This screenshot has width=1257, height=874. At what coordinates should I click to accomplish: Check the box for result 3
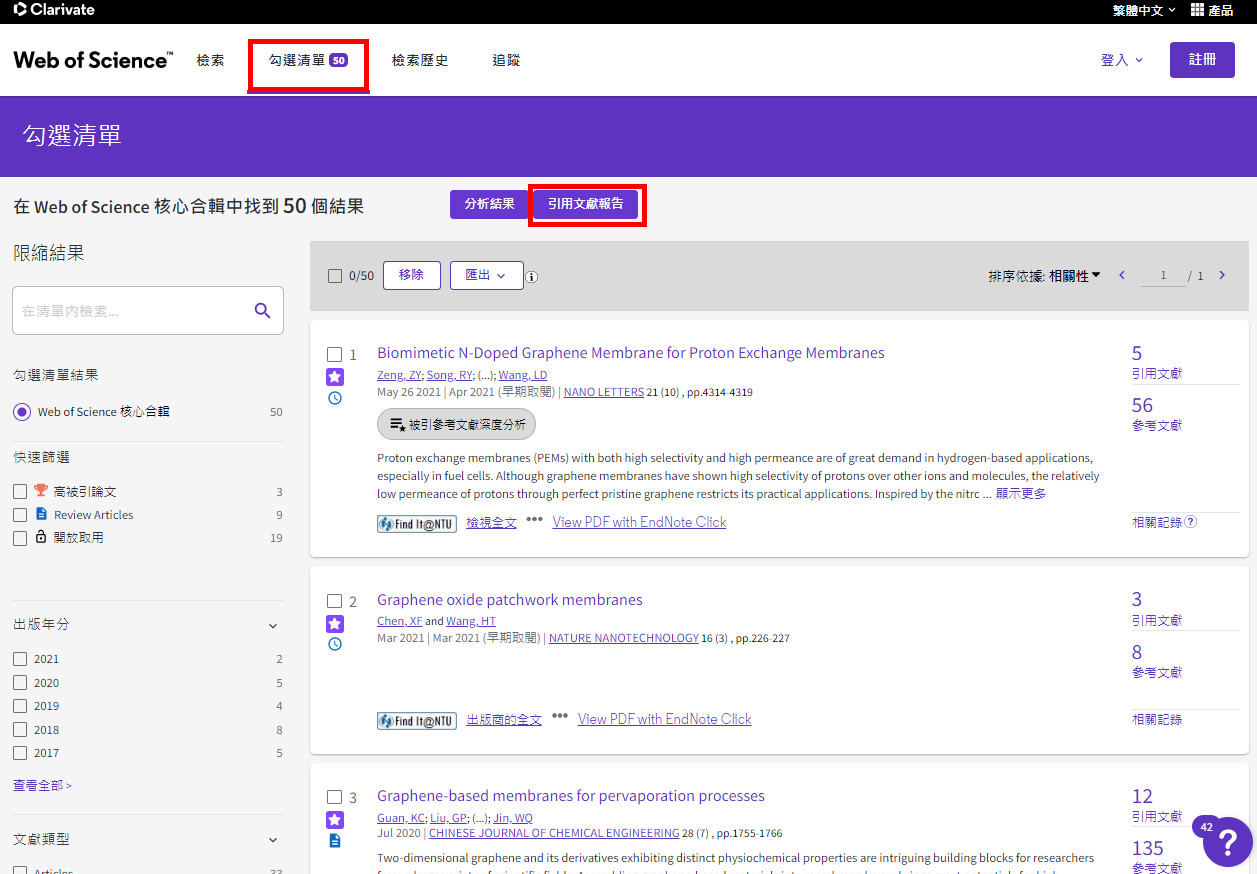click(x=335, y=797)
